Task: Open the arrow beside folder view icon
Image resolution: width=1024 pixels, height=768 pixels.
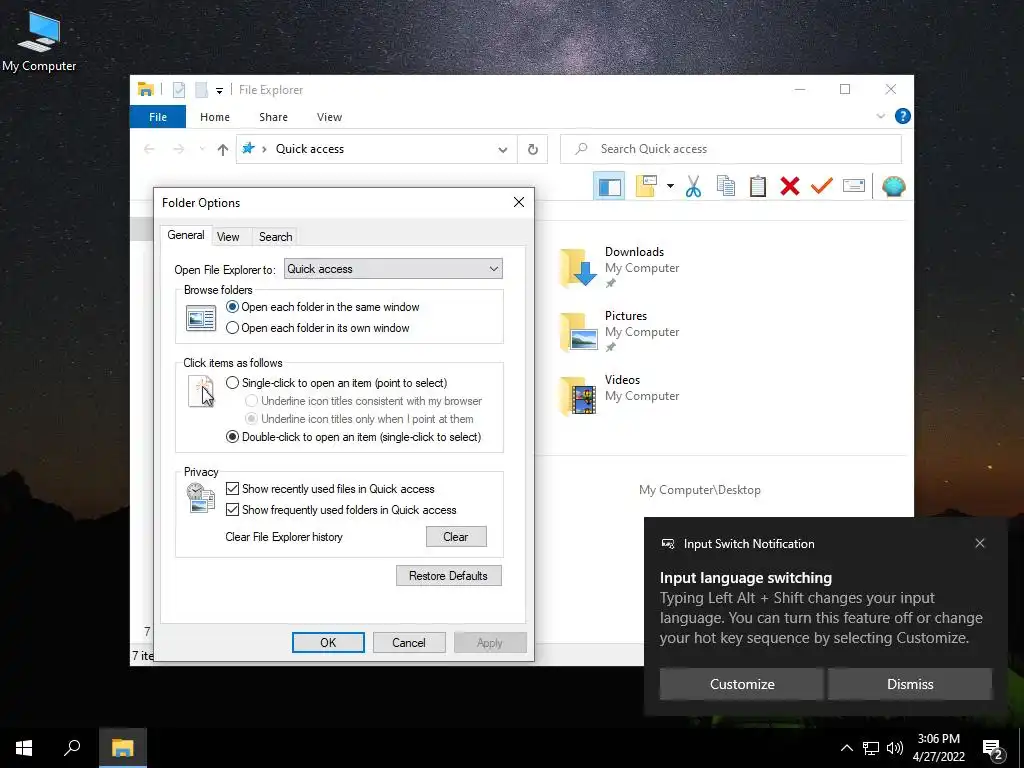Action: click(x=670, y=186)
